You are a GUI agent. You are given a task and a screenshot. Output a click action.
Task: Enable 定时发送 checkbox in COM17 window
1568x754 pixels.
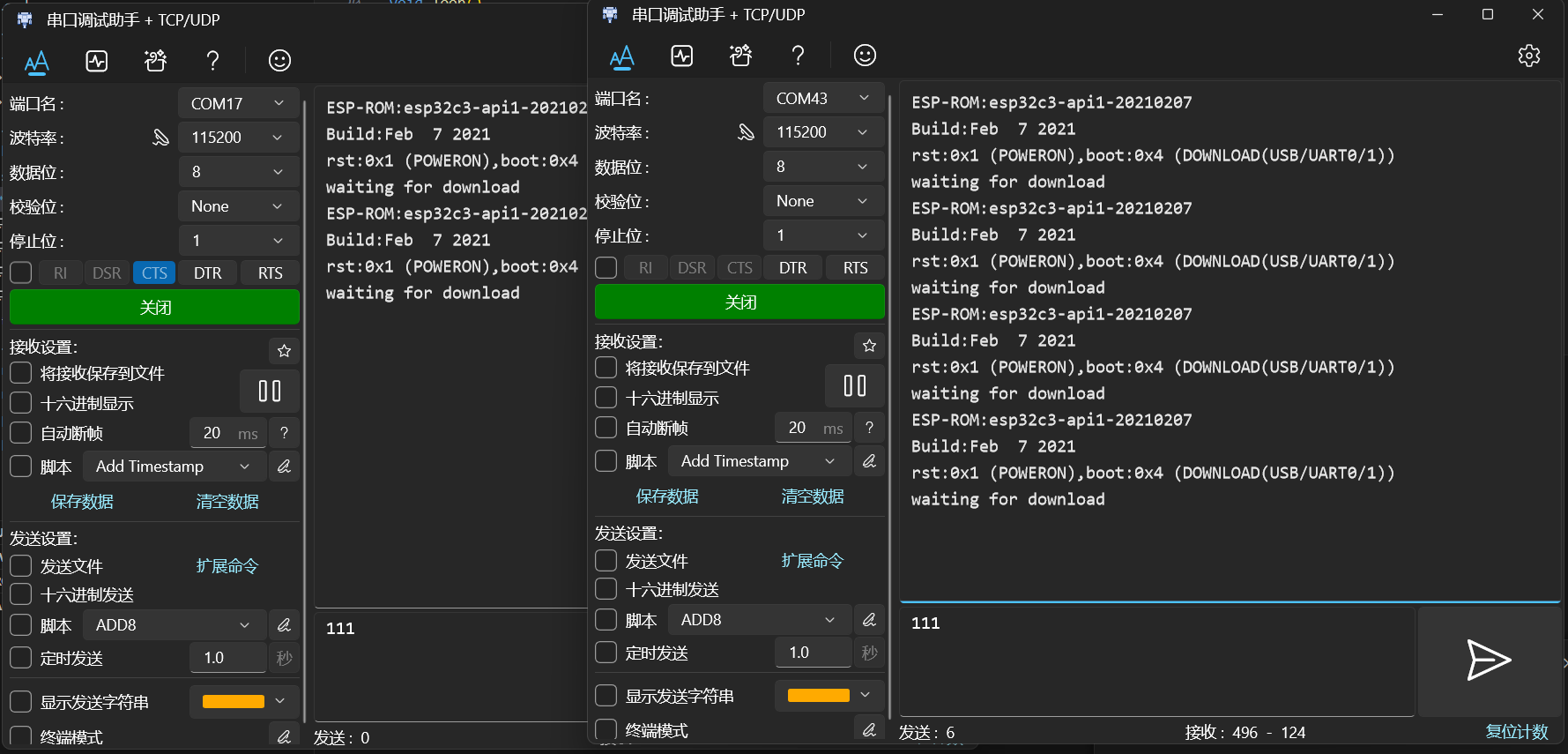[x=21, y=658]
